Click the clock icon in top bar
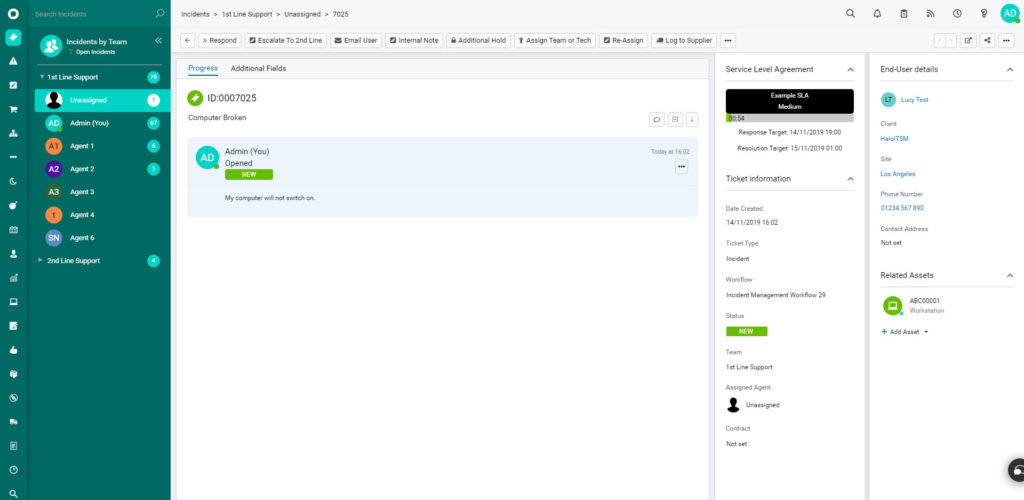Image resolution: width=1024 pixels, height=500 pixels. [x=957, y=13]
